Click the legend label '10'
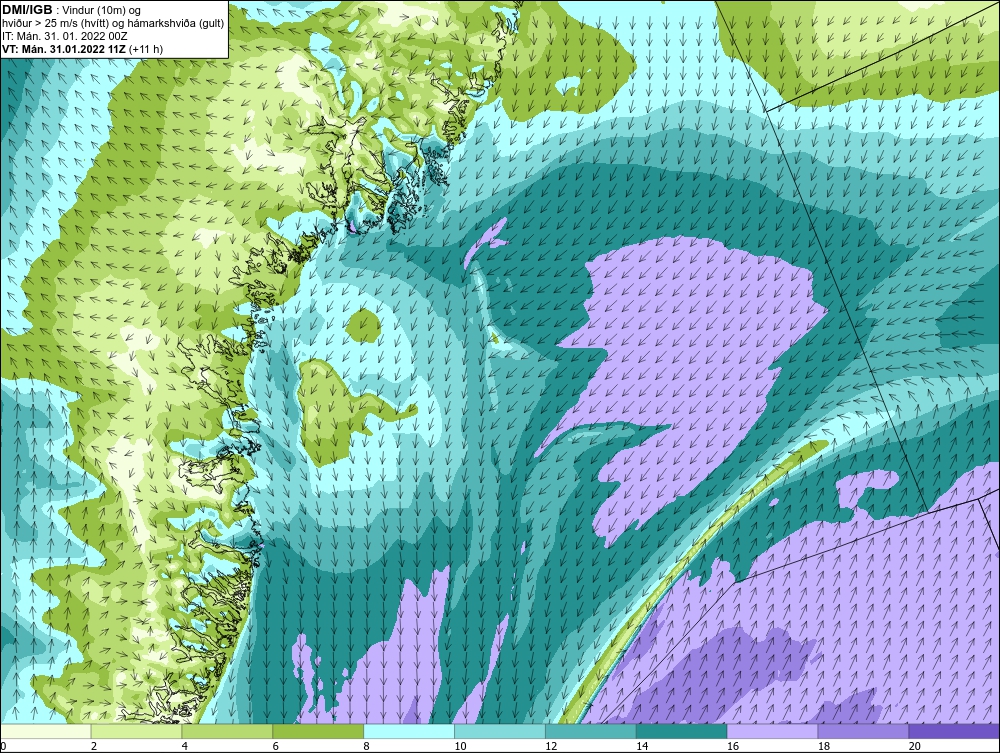This screenshot has height=753, width=1000. point(460,746)
